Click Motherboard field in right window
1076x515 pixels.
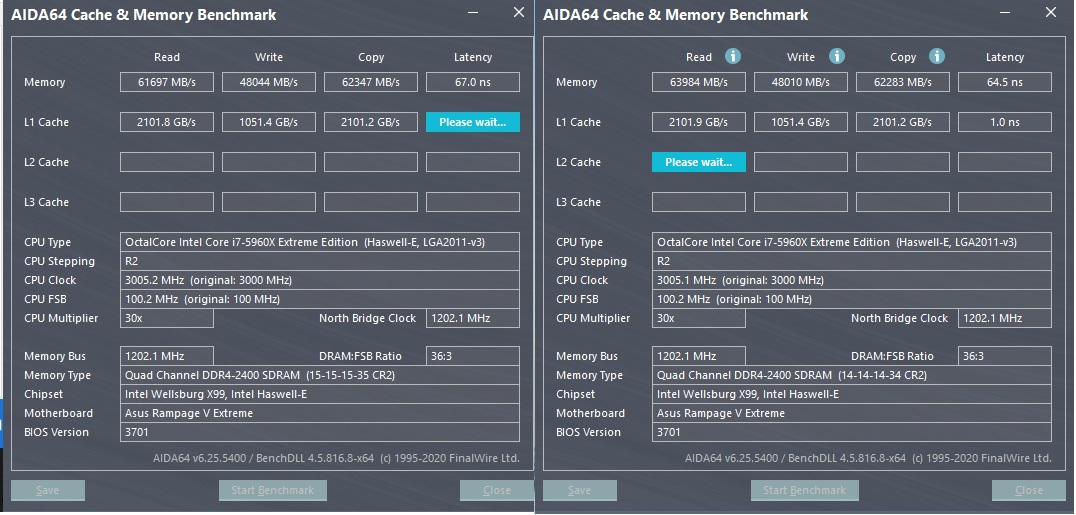852,413
